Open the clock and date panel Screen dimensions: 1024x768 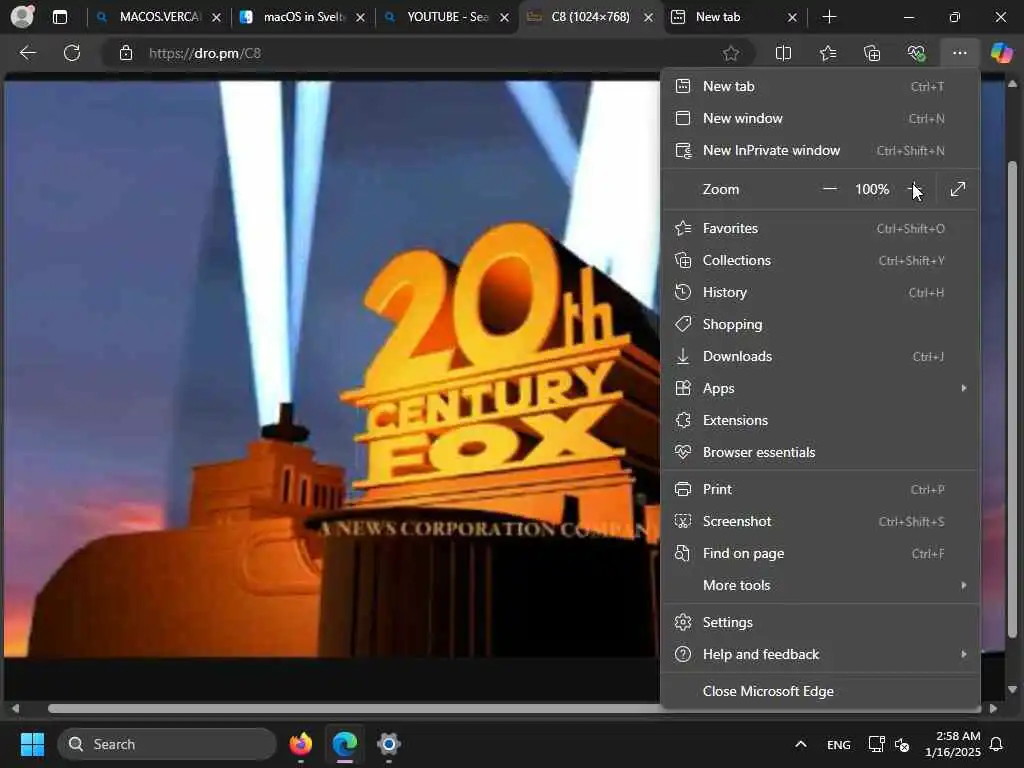[953, 744]
